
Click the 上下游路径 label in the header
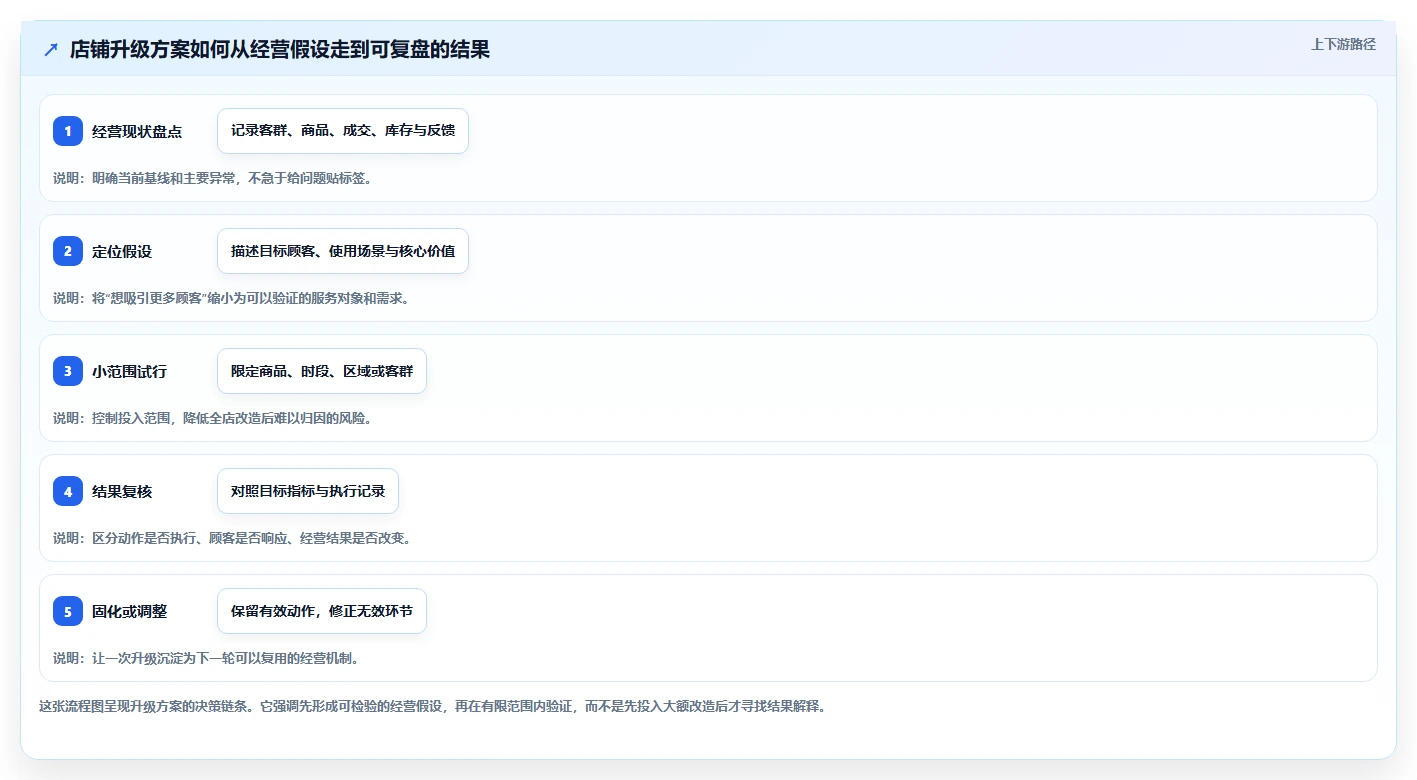(1343, 44)
